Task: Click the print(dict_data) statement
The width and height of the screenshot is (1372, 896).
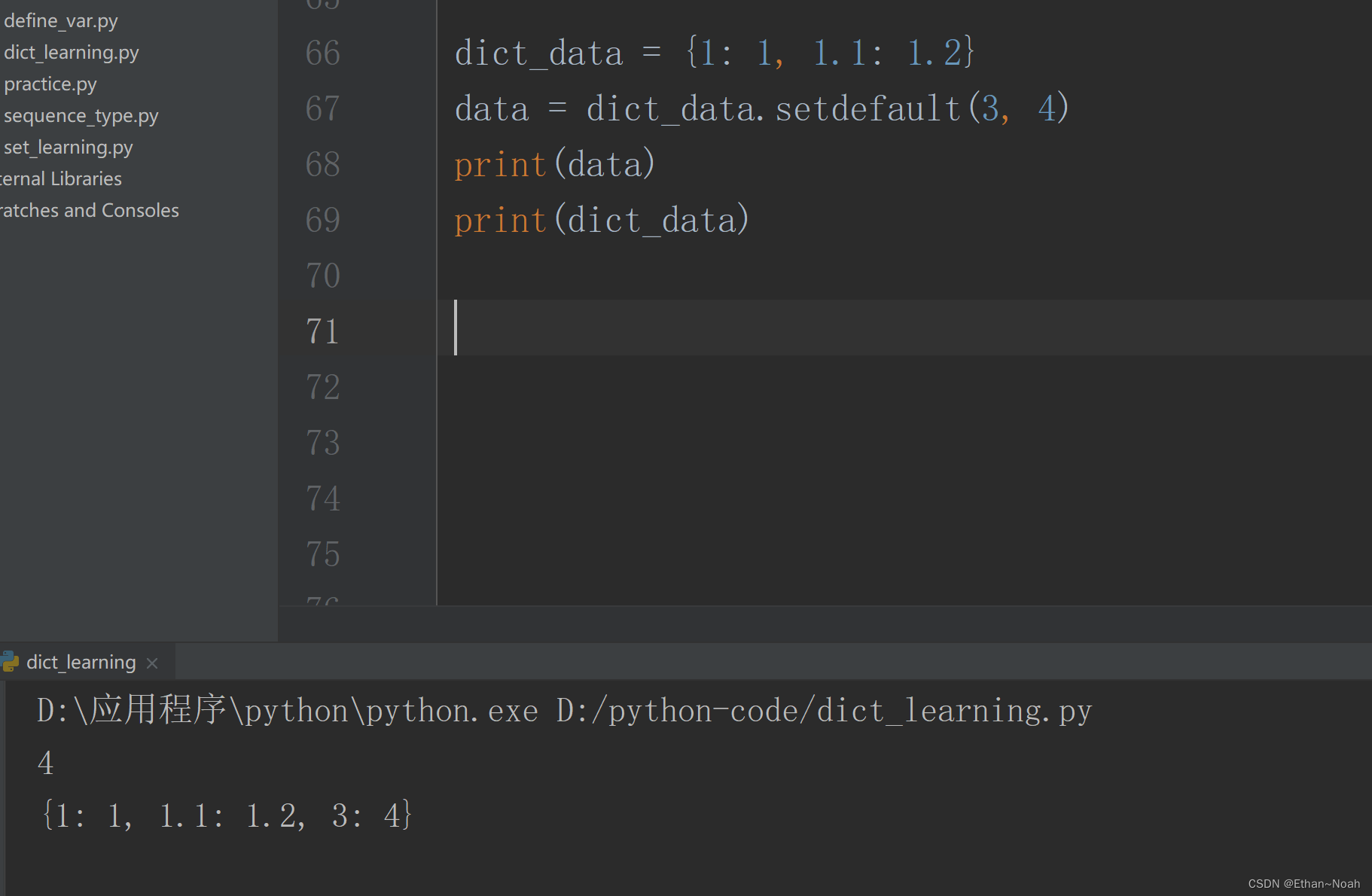Action: pos(601,219)
